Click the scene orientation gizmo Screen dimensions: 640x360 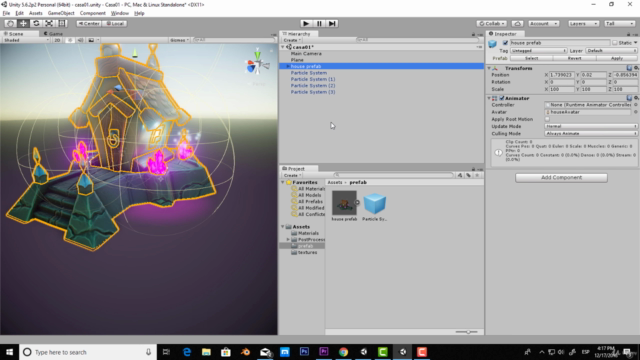click(258, 65)
